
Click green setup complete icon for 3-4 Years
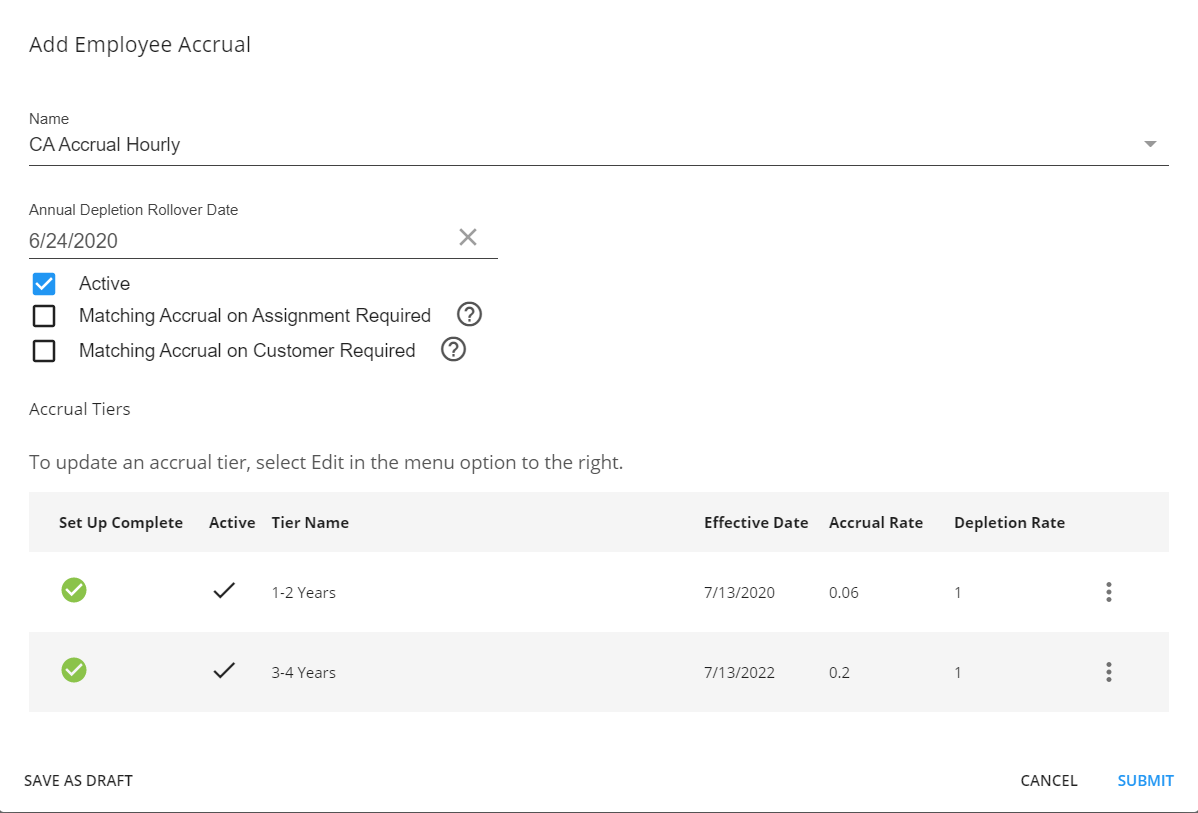point(74,671)
